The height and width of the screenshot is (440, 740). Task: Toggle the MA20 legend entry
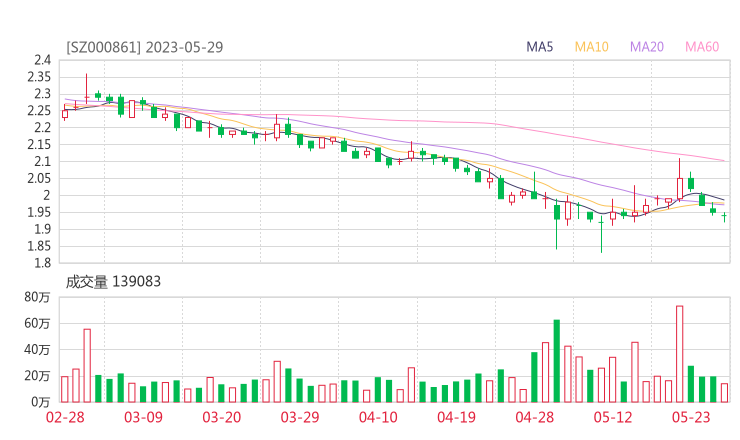point(647,47)
